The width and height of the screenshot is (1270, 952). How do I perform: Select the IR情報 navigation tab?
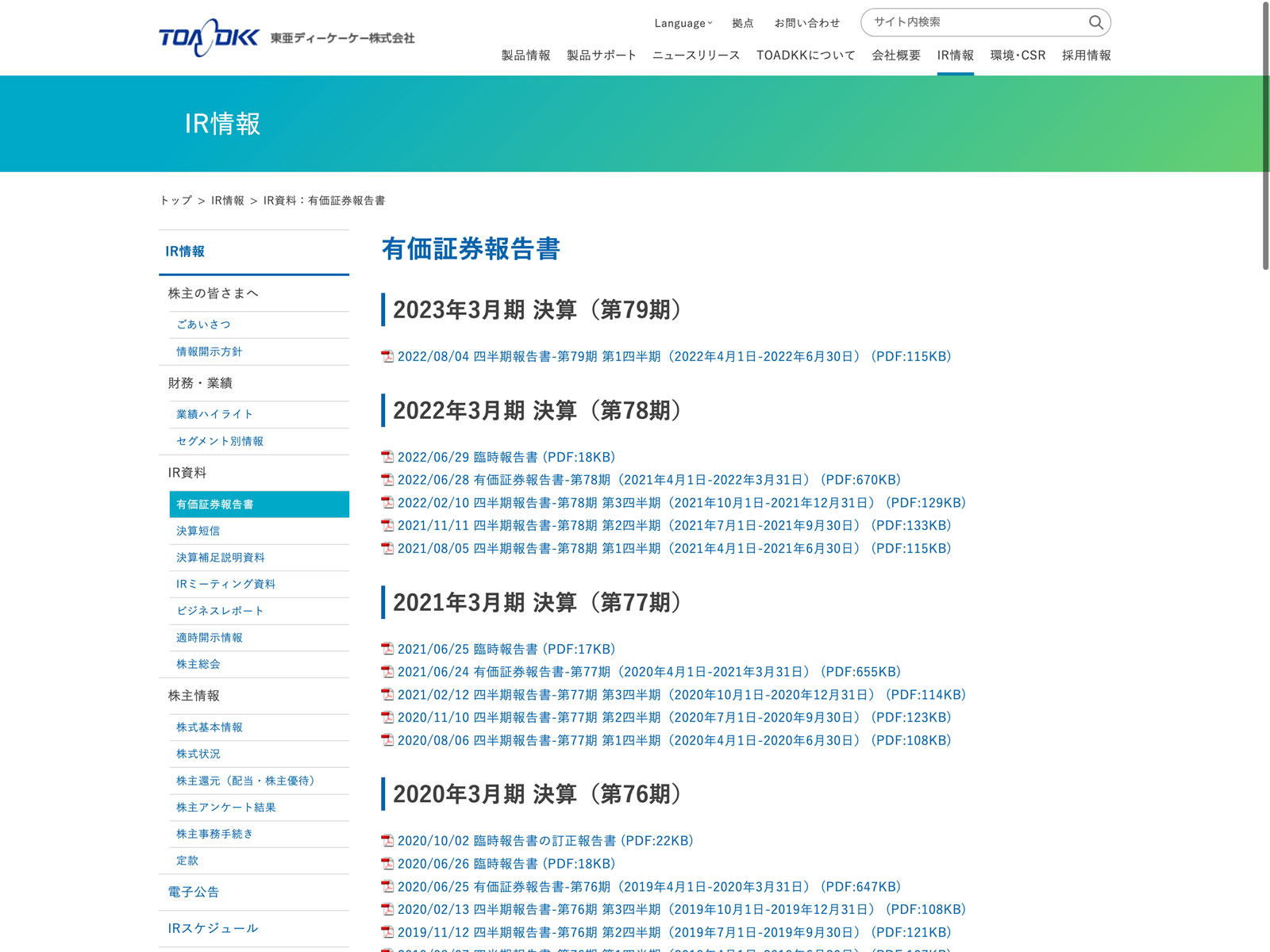955,56
